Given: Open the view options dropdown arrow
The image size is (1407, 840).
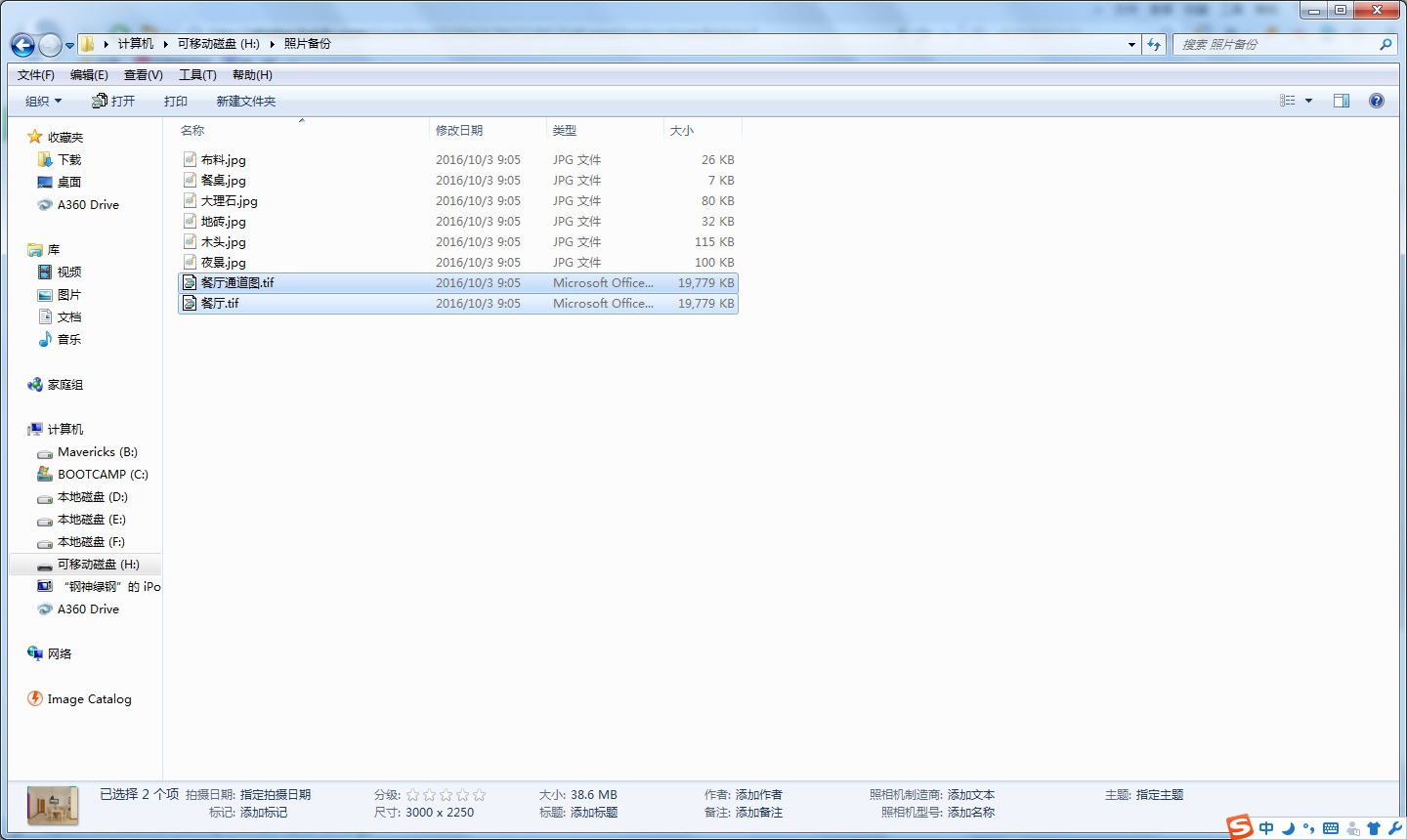Looking at the screenshot, I should tap(1309, 101).
